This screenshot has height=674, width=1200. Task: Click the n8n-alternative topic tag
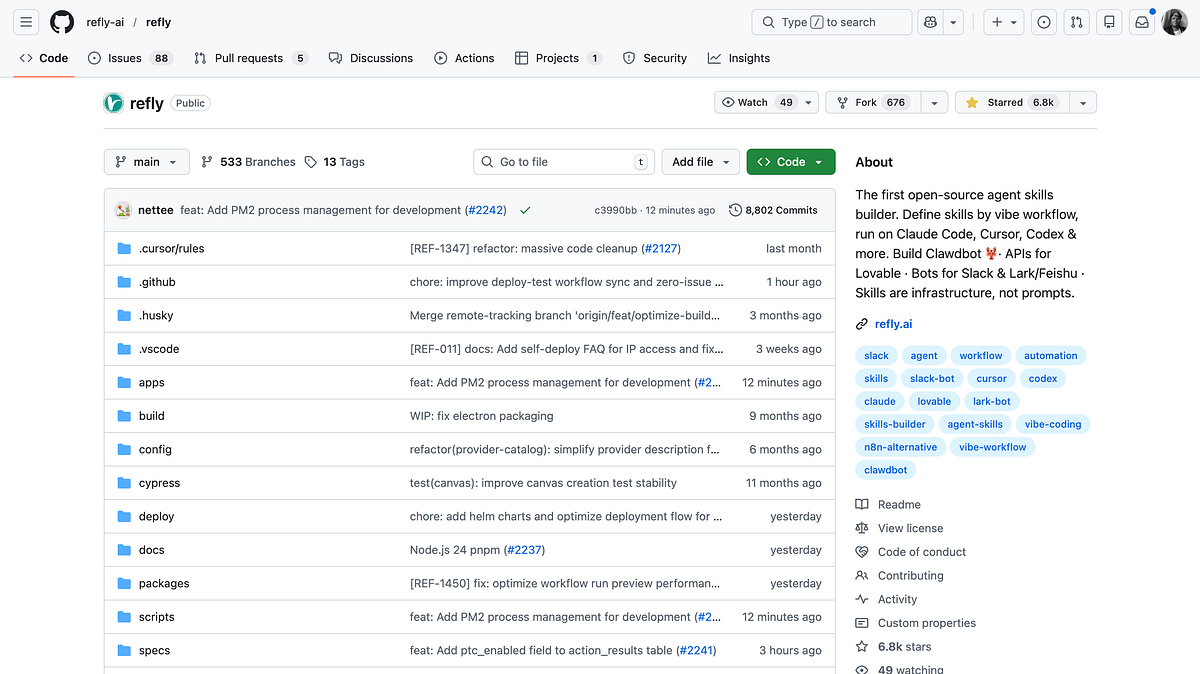pyautogui.click(x=901, y=447)
